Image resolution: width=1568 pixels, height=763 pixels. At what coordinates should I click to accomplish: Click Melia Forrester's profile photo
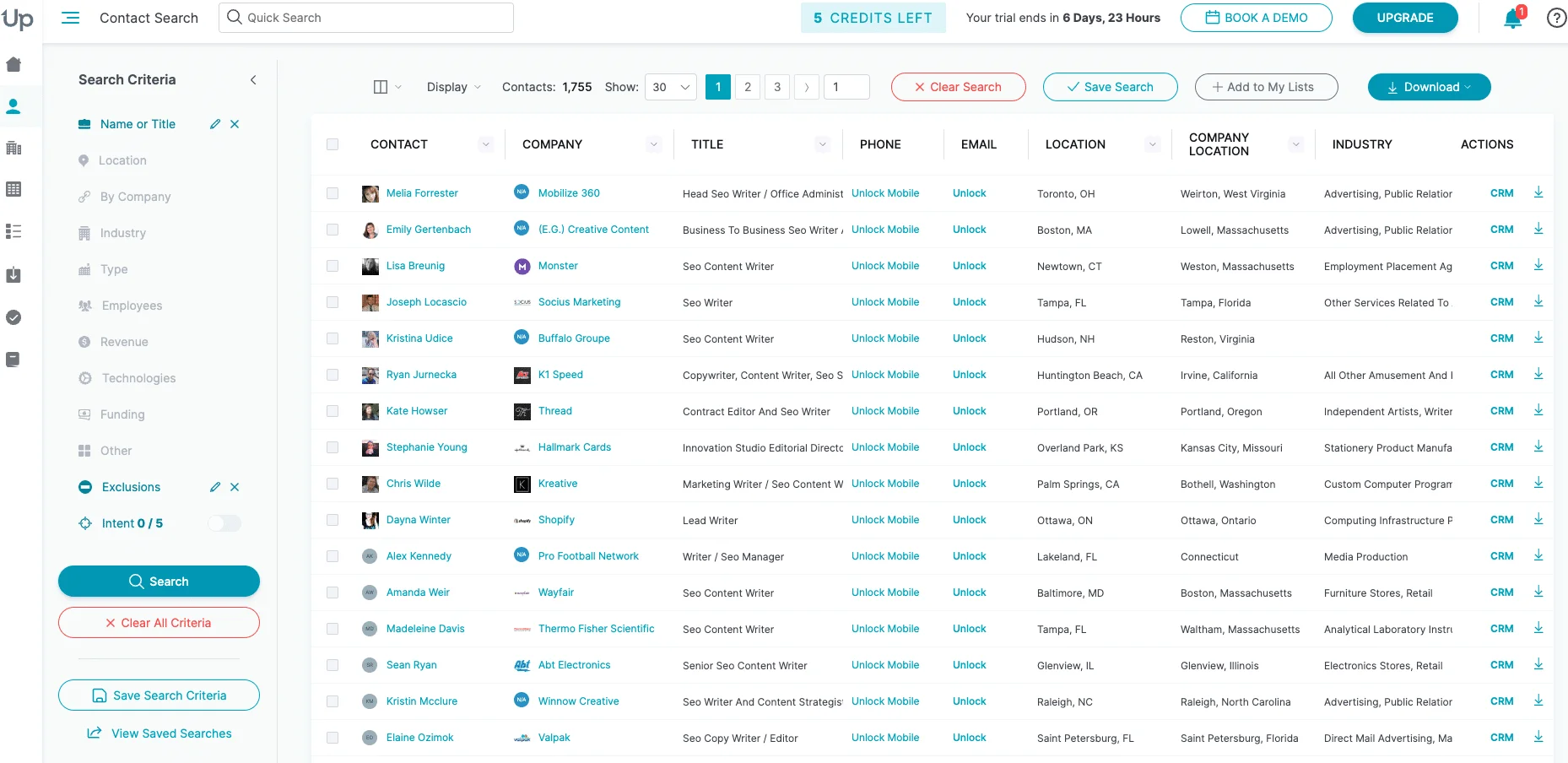point(370,194)
